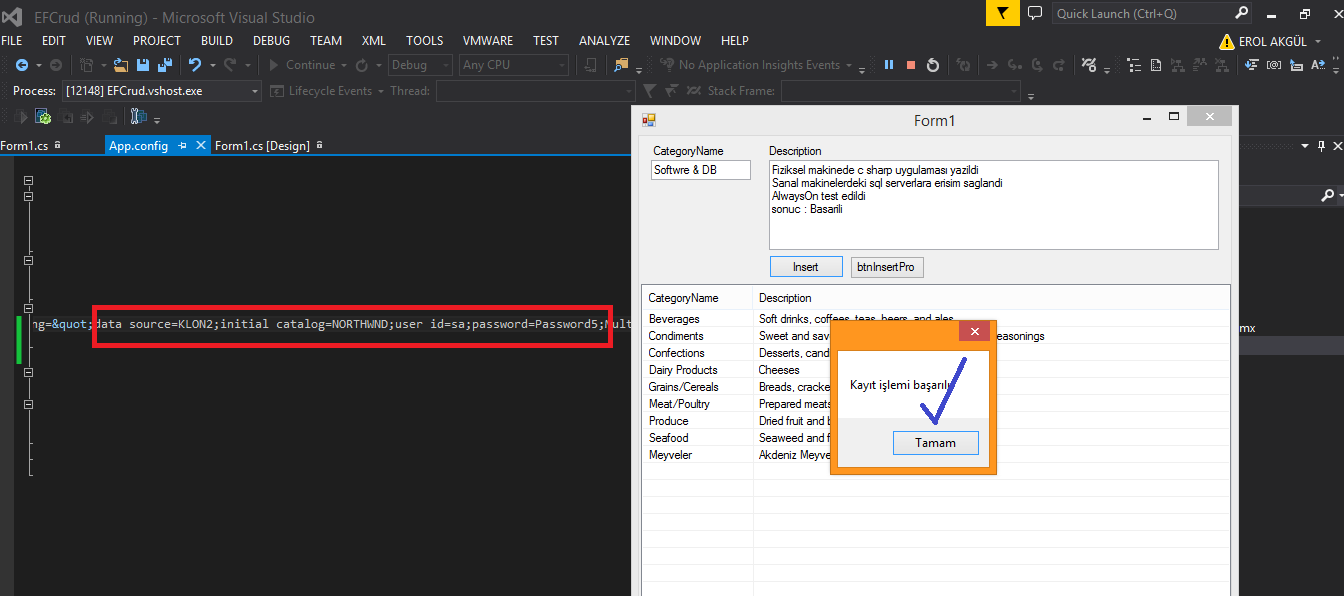Click the Open File folder icon
This screenshot has height=596, width=1344.
point(121,65)
